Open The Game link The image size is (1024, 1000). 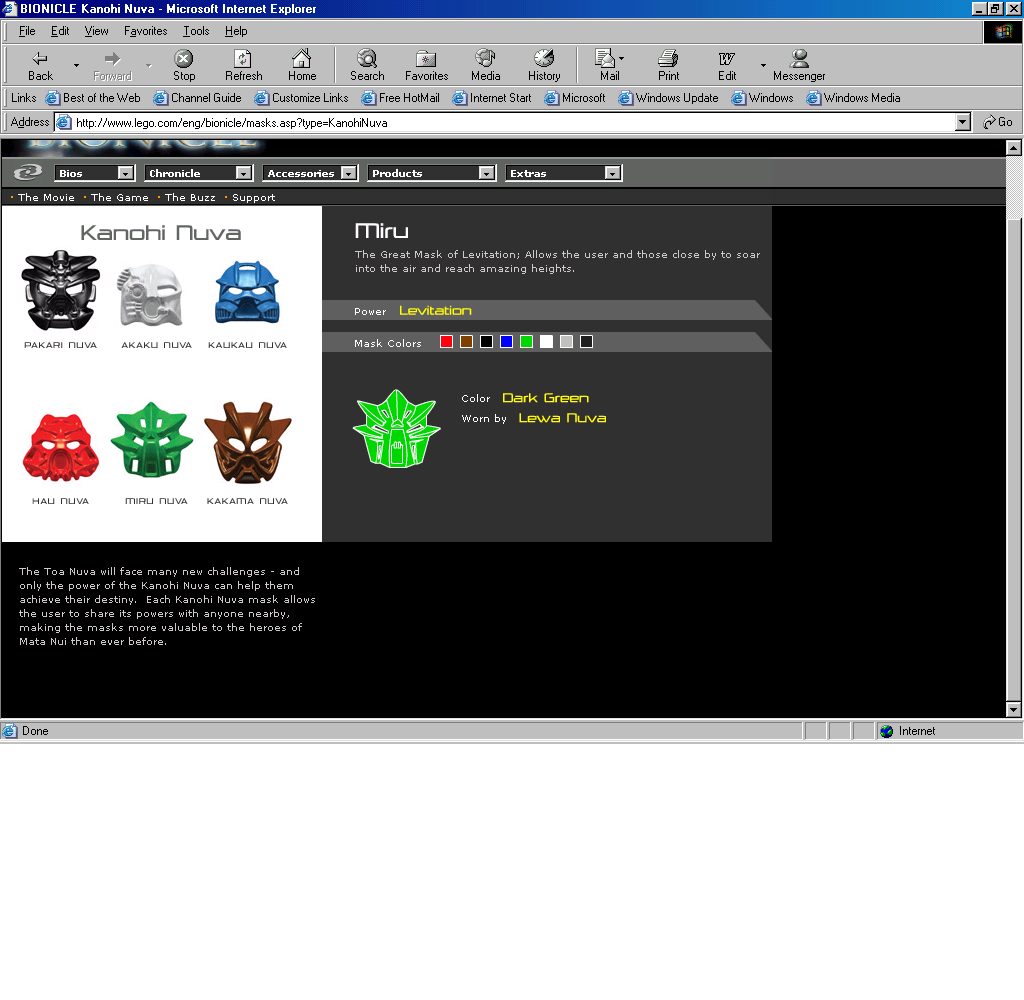(120, 197)
